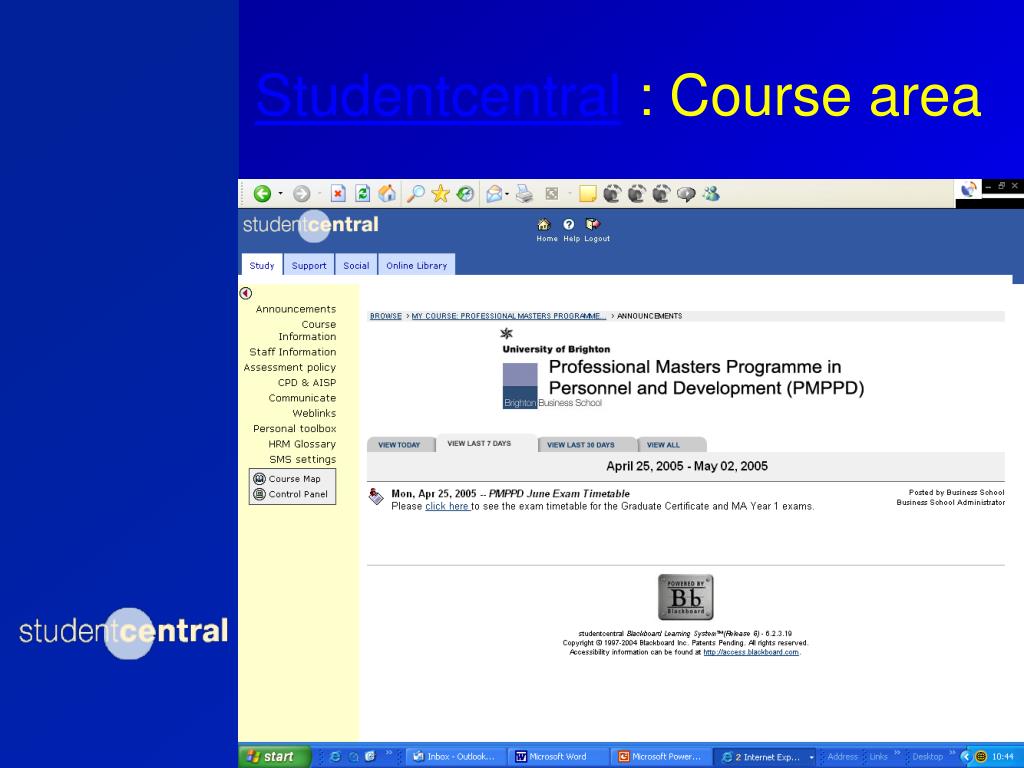Open Search with the magnifying glass icon
Viewport: 1024px width, 768px height.
tap(415, 193)
